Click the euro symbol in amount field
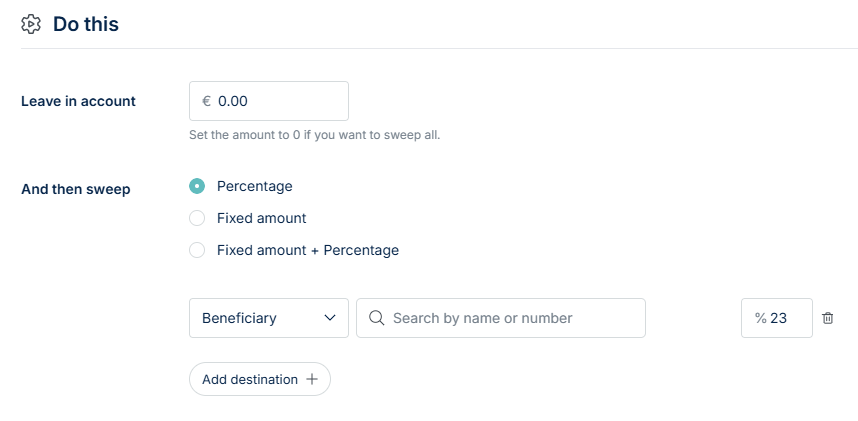 pyautogui.click(x=206, y=101)
